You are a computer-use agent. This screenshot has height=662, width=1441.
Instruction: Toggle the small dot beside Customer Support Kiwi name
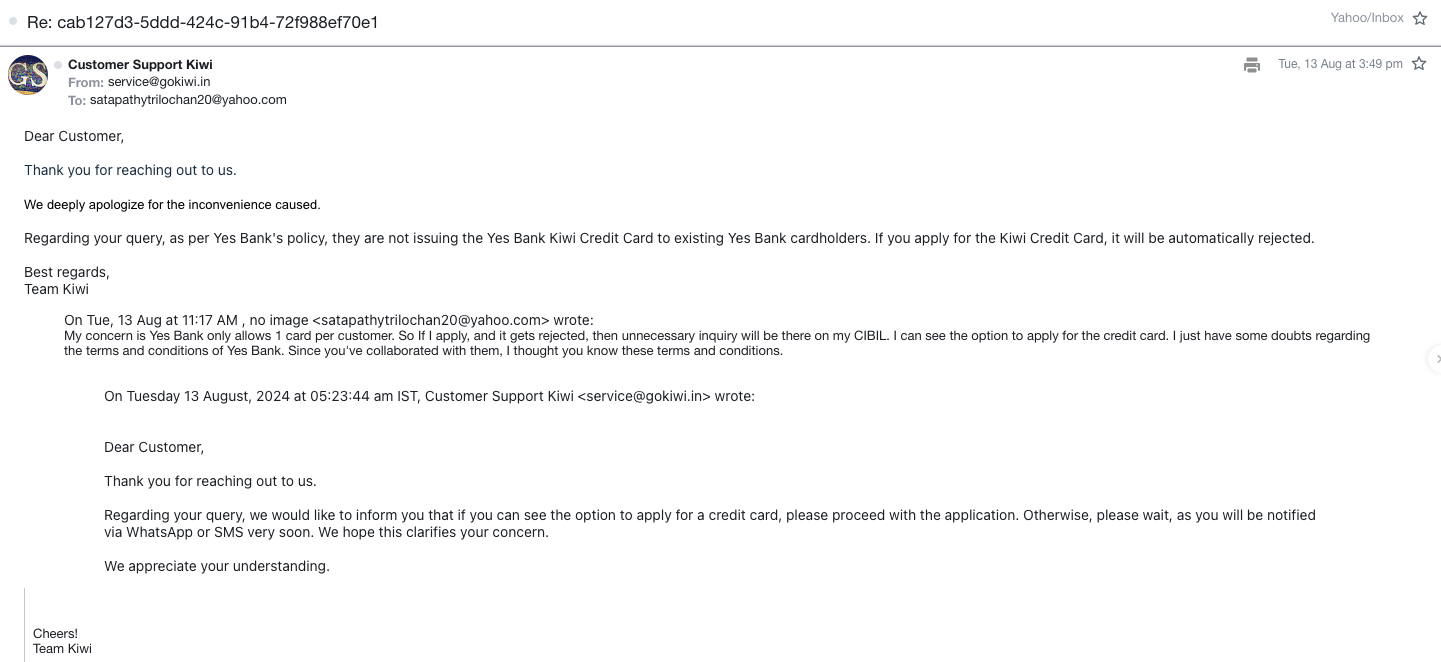pos(58,65)
